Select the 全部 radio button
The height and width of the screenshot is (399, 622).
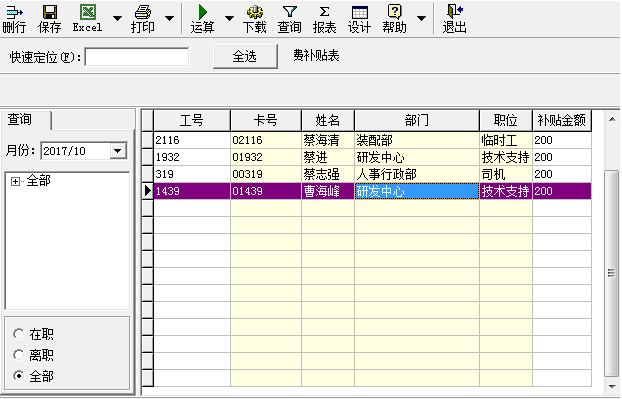(x=18, y=376)
